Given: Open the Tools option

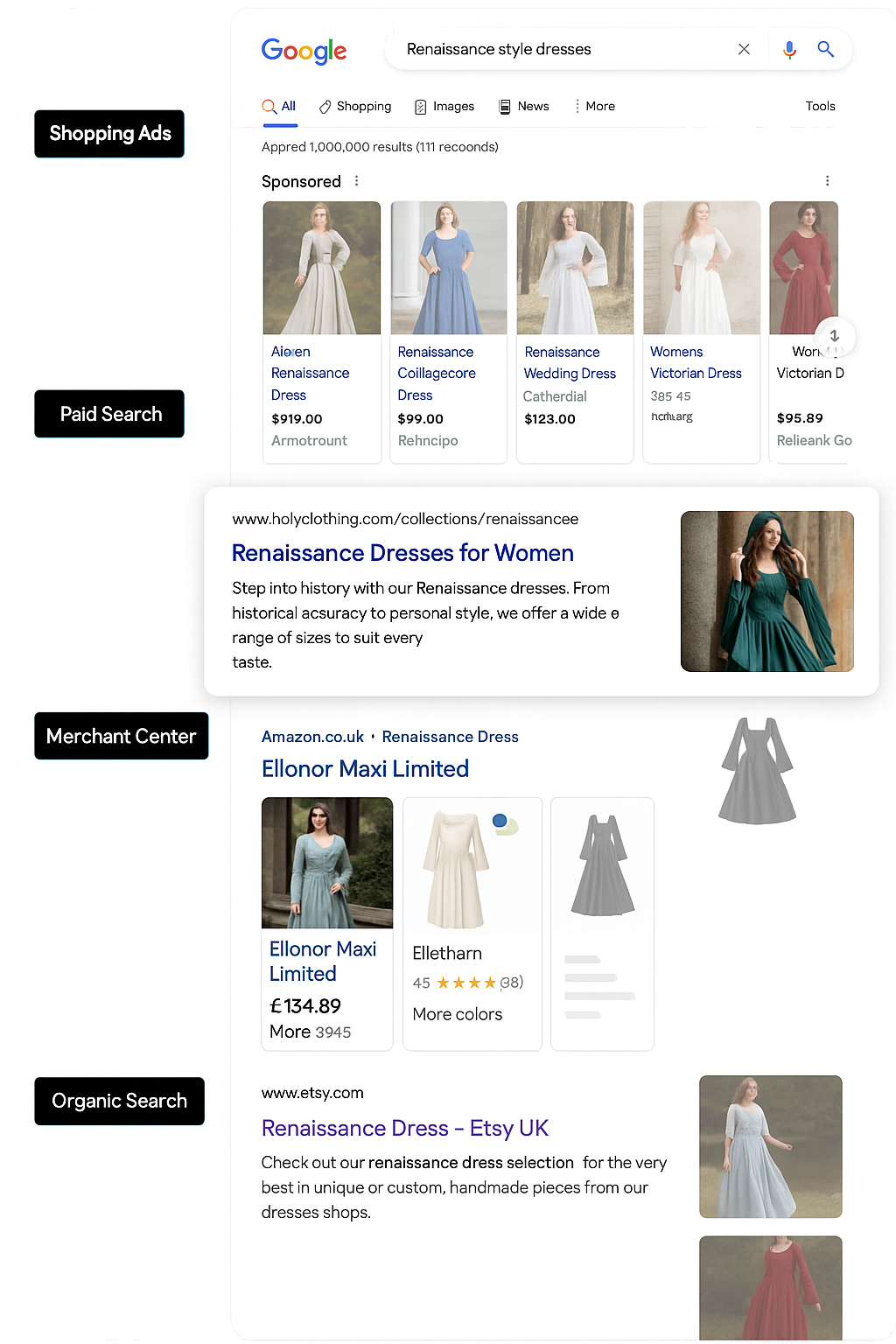Looking at the screenshot, I should (820, 106).
